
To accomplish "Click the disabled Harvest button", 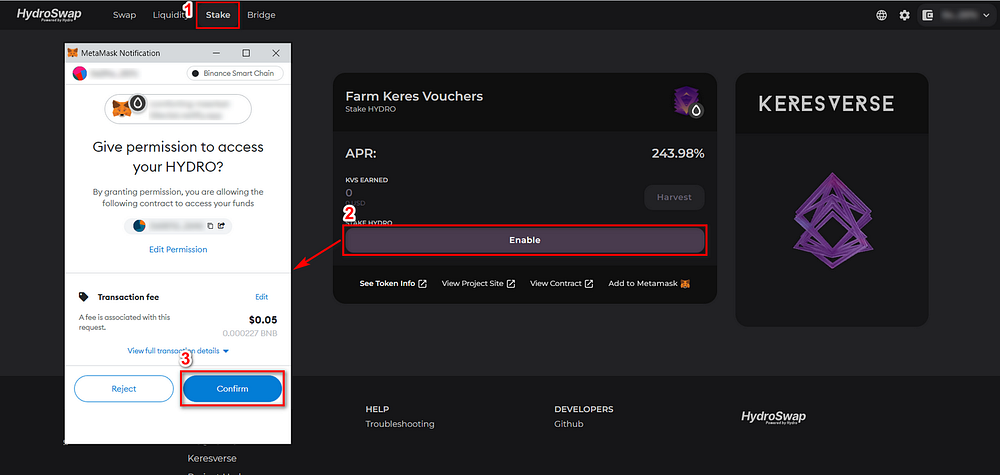I will 674,197.
